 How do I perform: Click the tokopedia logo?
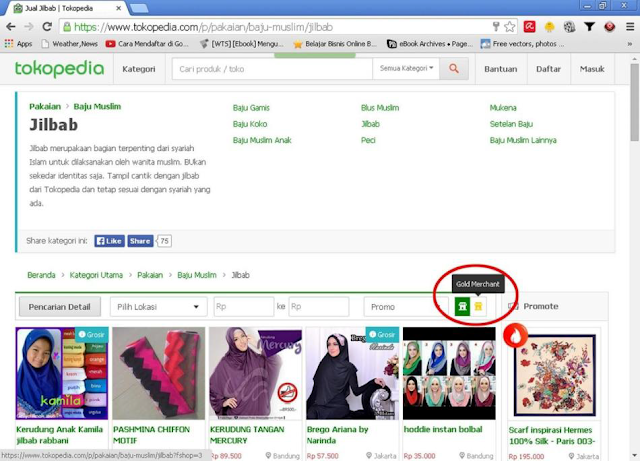tap(59, 69)
